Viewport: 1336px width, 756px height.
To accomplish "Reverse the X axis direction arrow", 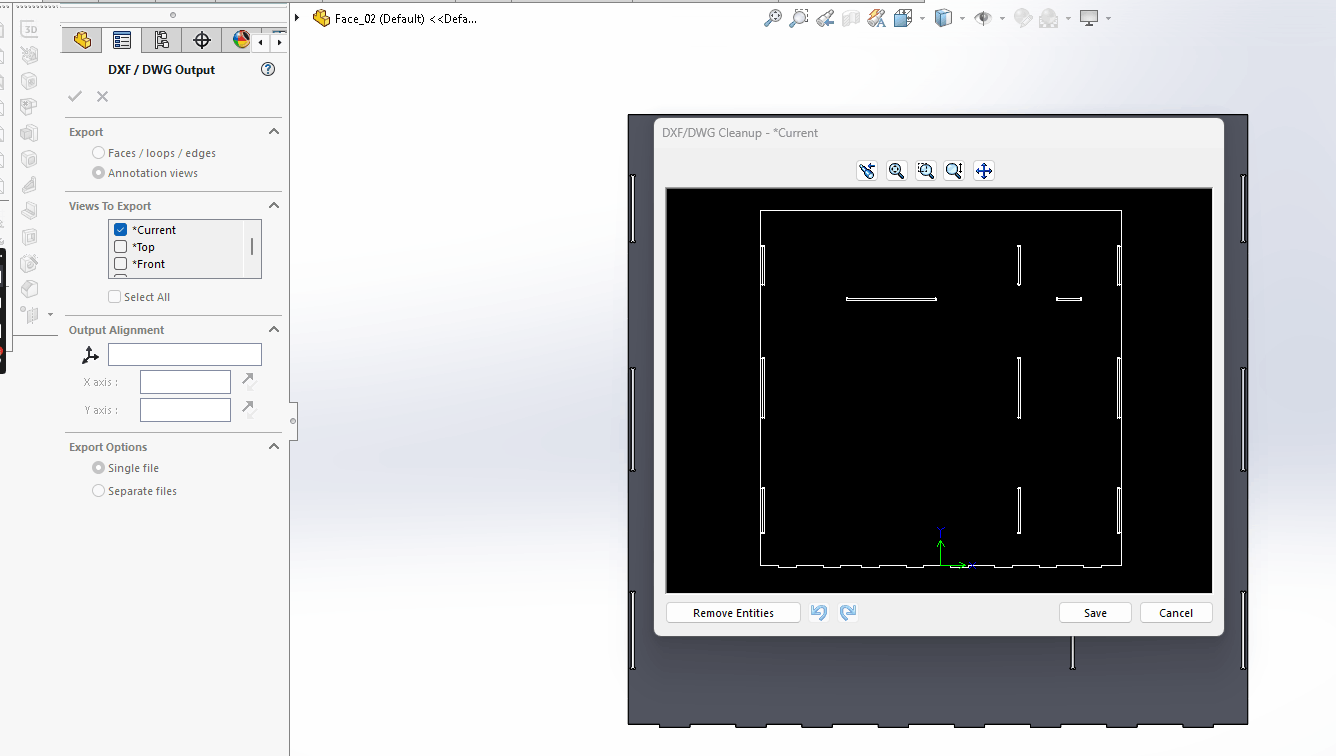I will [x=249, y=381].
